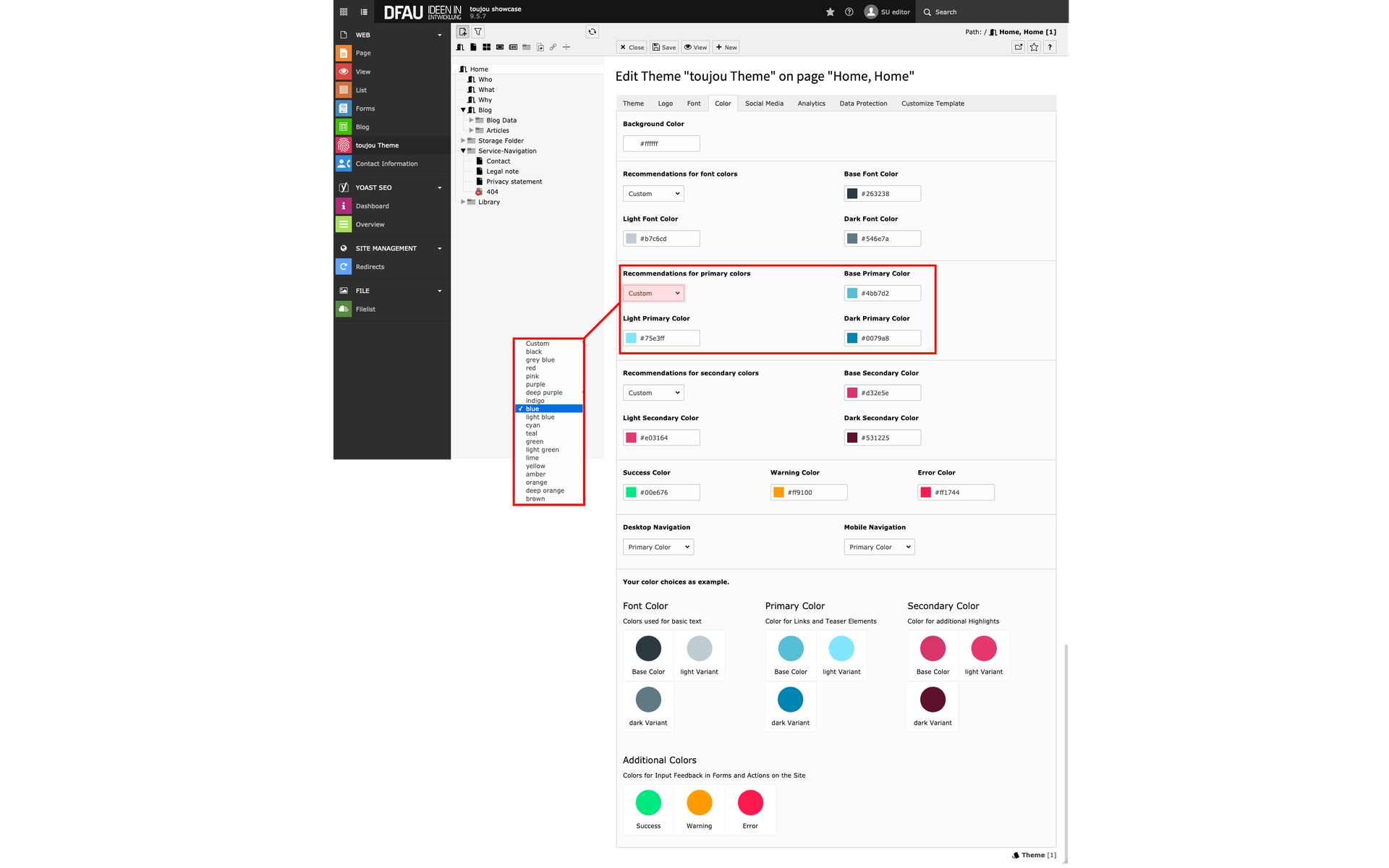Viewport: 1389px width, 868px height.
Task: Open Mobile Navigation color dropdown
Action: coord(879,547)
